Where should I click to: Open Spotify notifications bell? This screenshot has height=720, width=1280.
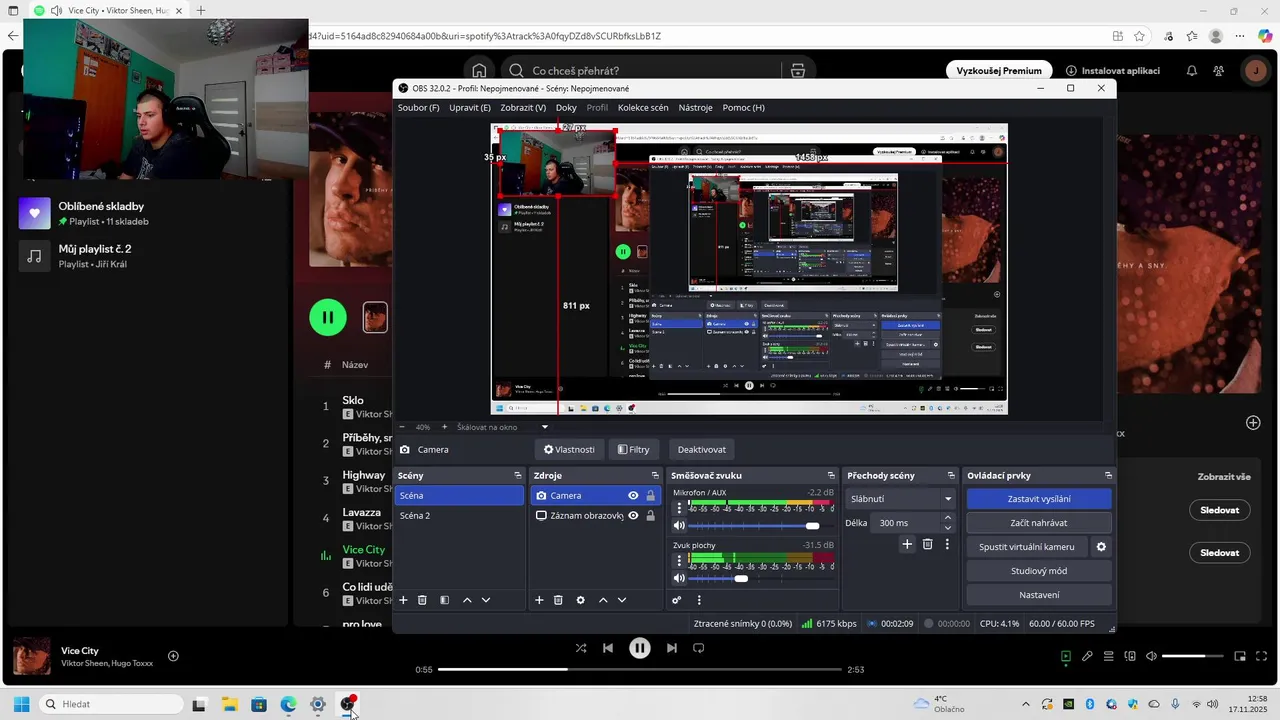pos(1192,71)
